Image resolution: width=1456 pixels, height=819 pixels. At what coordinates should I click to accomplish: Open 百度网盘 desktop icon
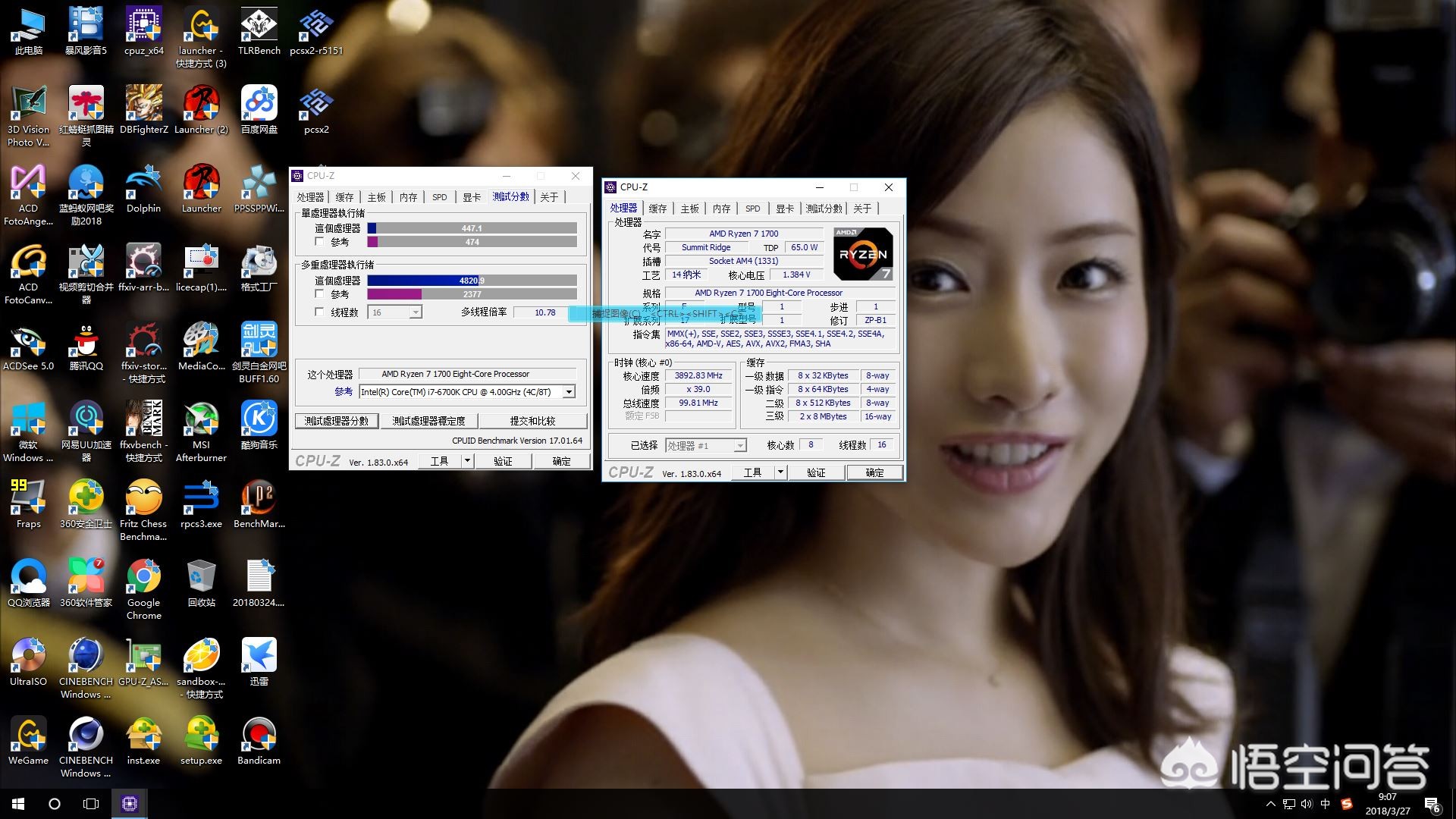[x=259, y=110]
